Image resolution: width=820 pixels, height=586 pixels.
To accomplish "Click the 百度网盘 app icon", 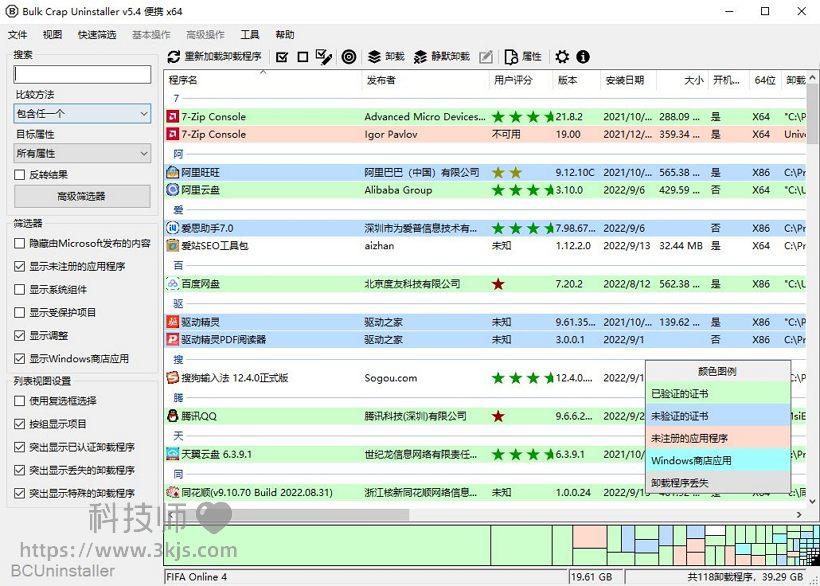I will click(x=172, y=284).
